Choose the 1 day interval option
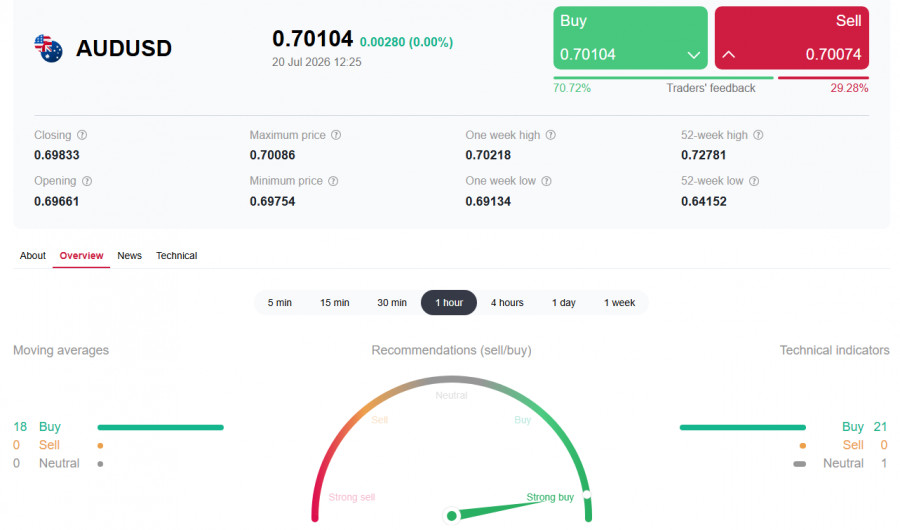This screenshot has width=900, height=530. (x=564, y=303)
